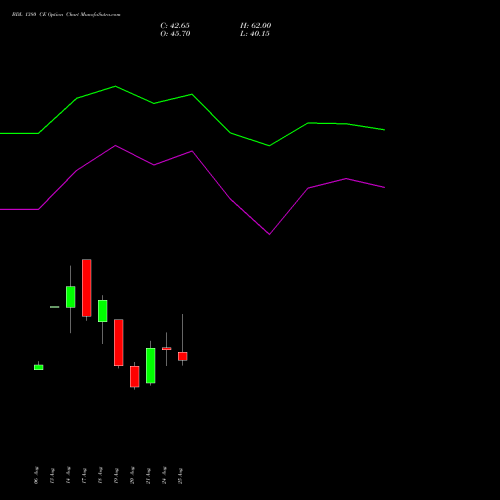The image size is (500, 500).
Task: Click the red candle above 20 Aug
Action: 135,377
